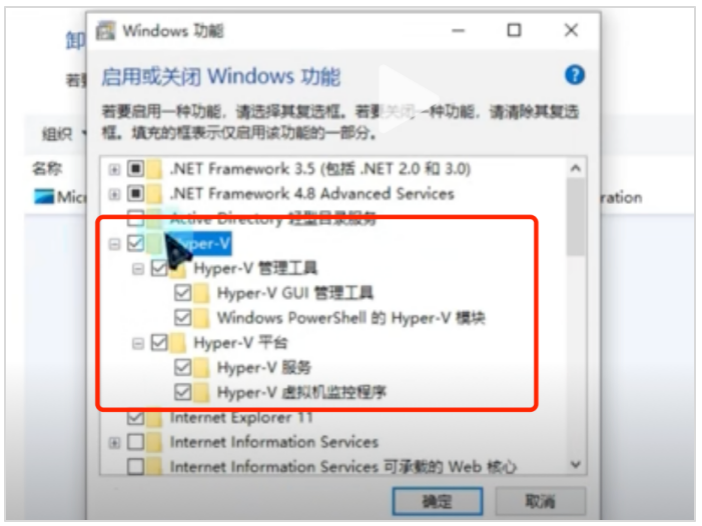Toggle the Internet Explorer 11 checkbox
Image resolution: width=702 pixels, height=526 pixels.
point(136,418)
